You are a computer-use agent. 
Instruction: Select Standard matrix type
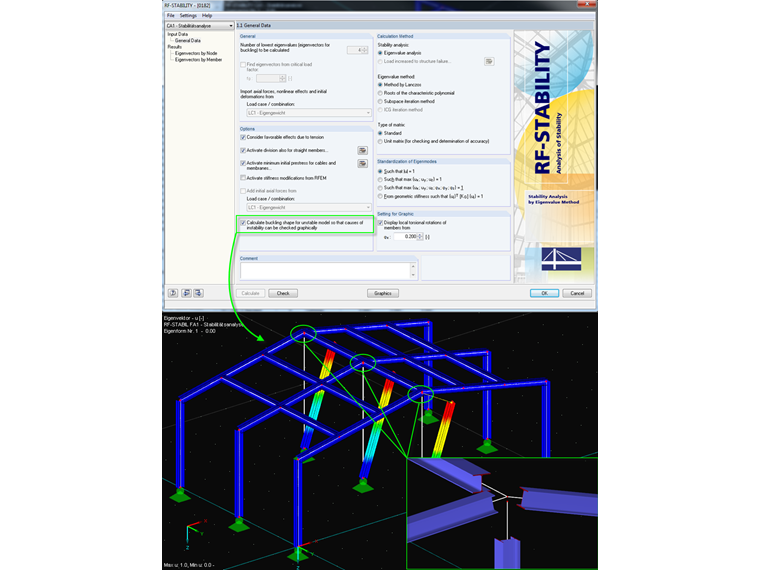[380, 133]
